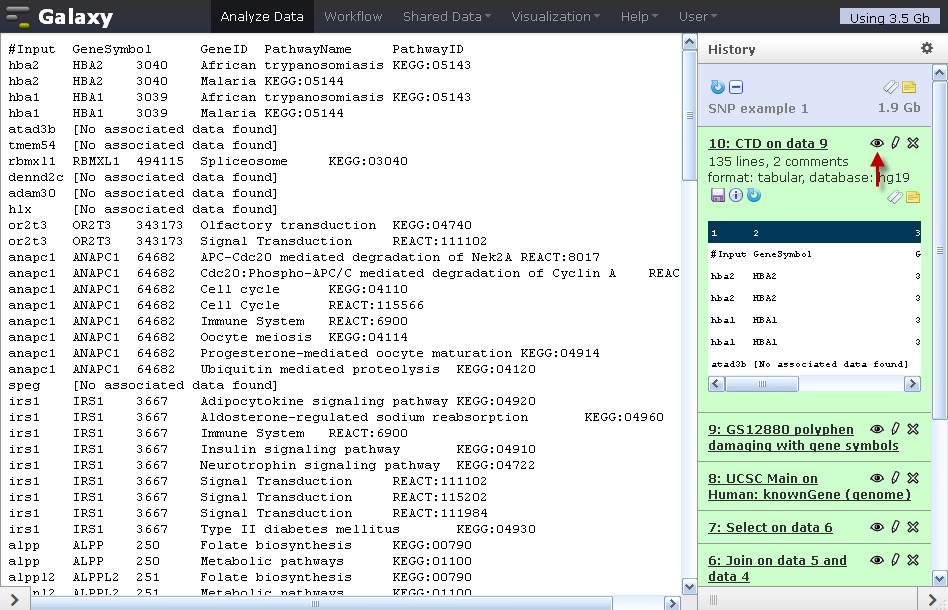Refresh the history using the blue refresh icon
This screenshot has width=948, height=610.
pyautogui.click(x=717, y=87)
